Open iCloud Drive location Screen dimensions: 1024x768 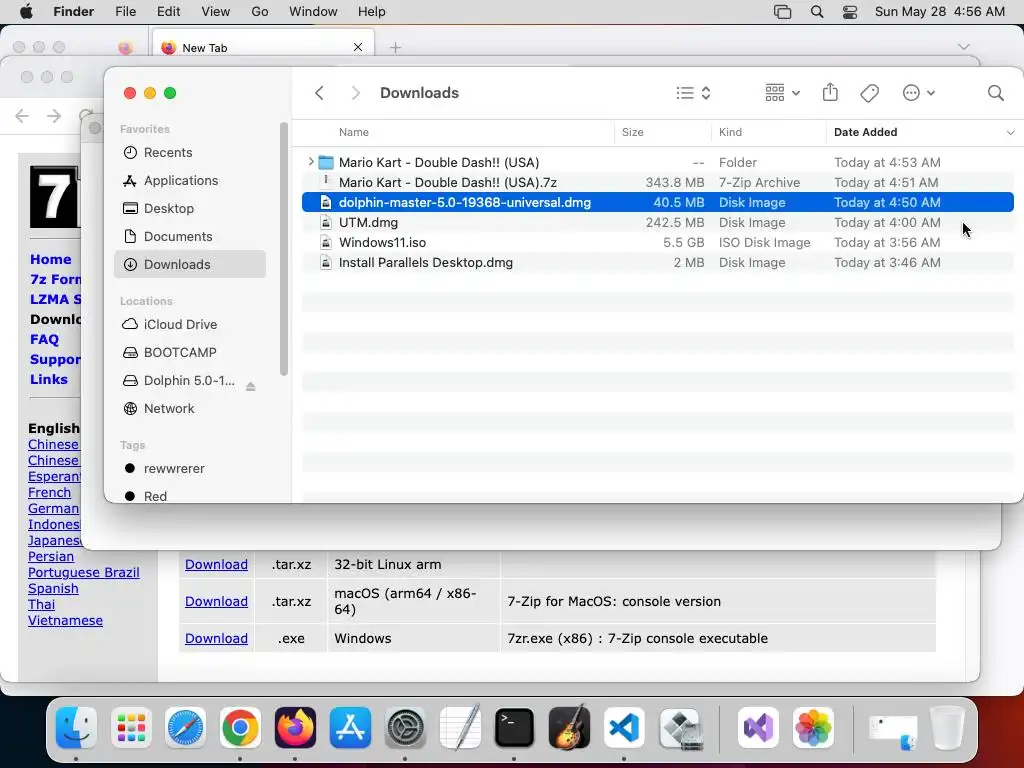[190, 325]
